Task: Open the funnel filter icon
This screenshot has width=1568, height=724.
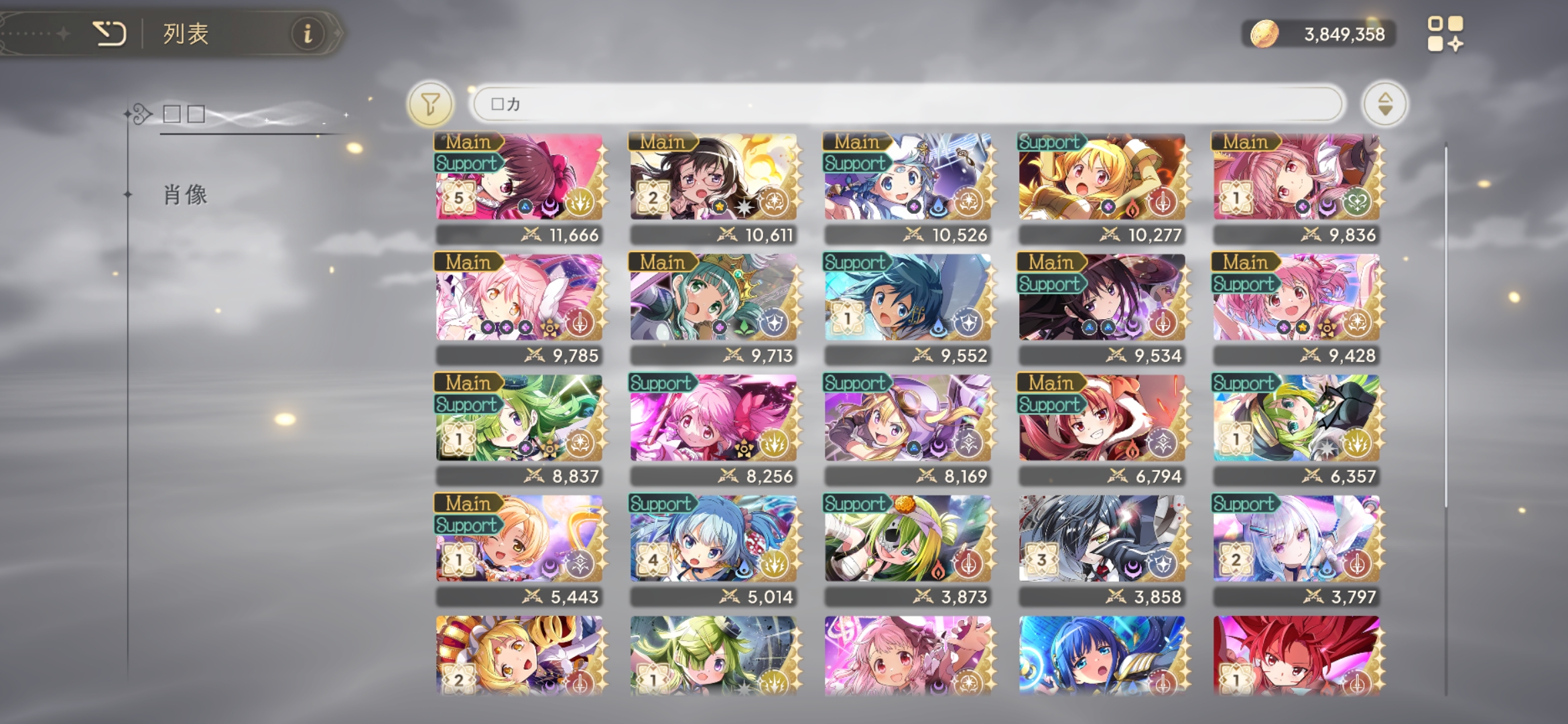Action: 430,104
